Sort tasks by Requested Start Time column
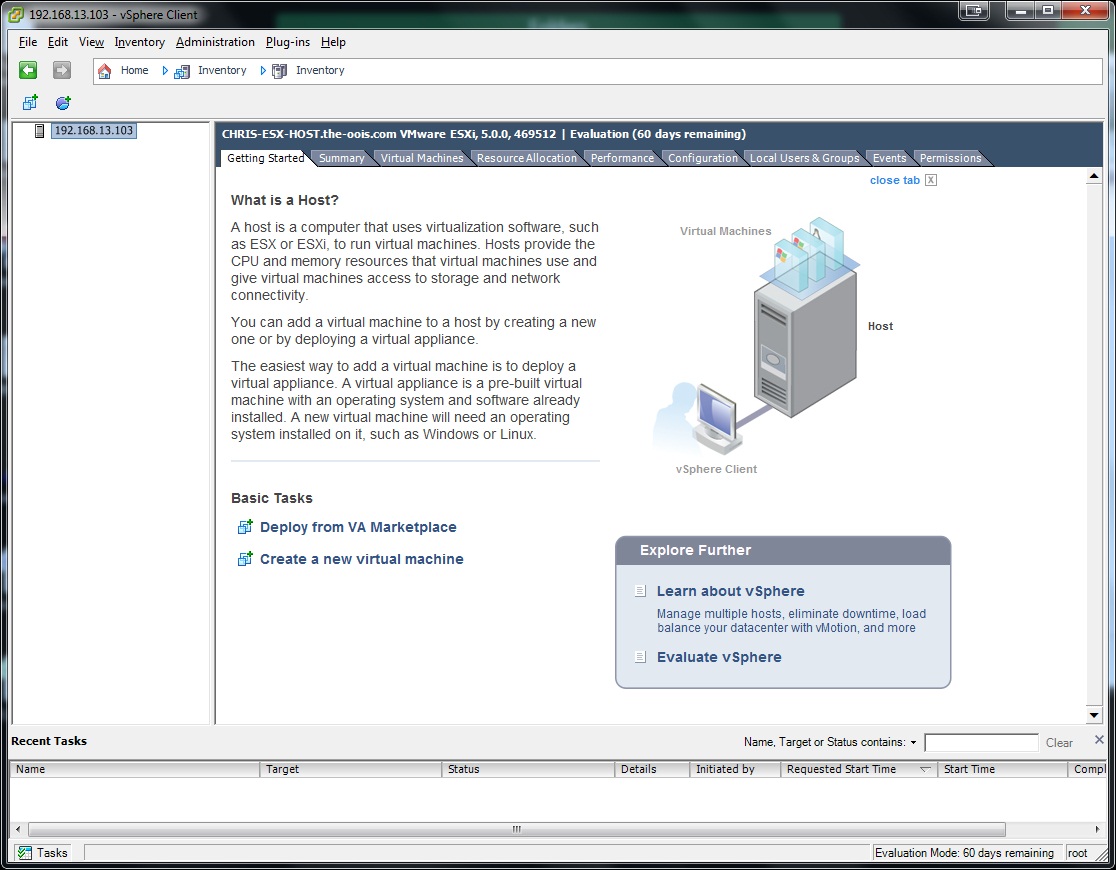 click(x=841, y=769)
